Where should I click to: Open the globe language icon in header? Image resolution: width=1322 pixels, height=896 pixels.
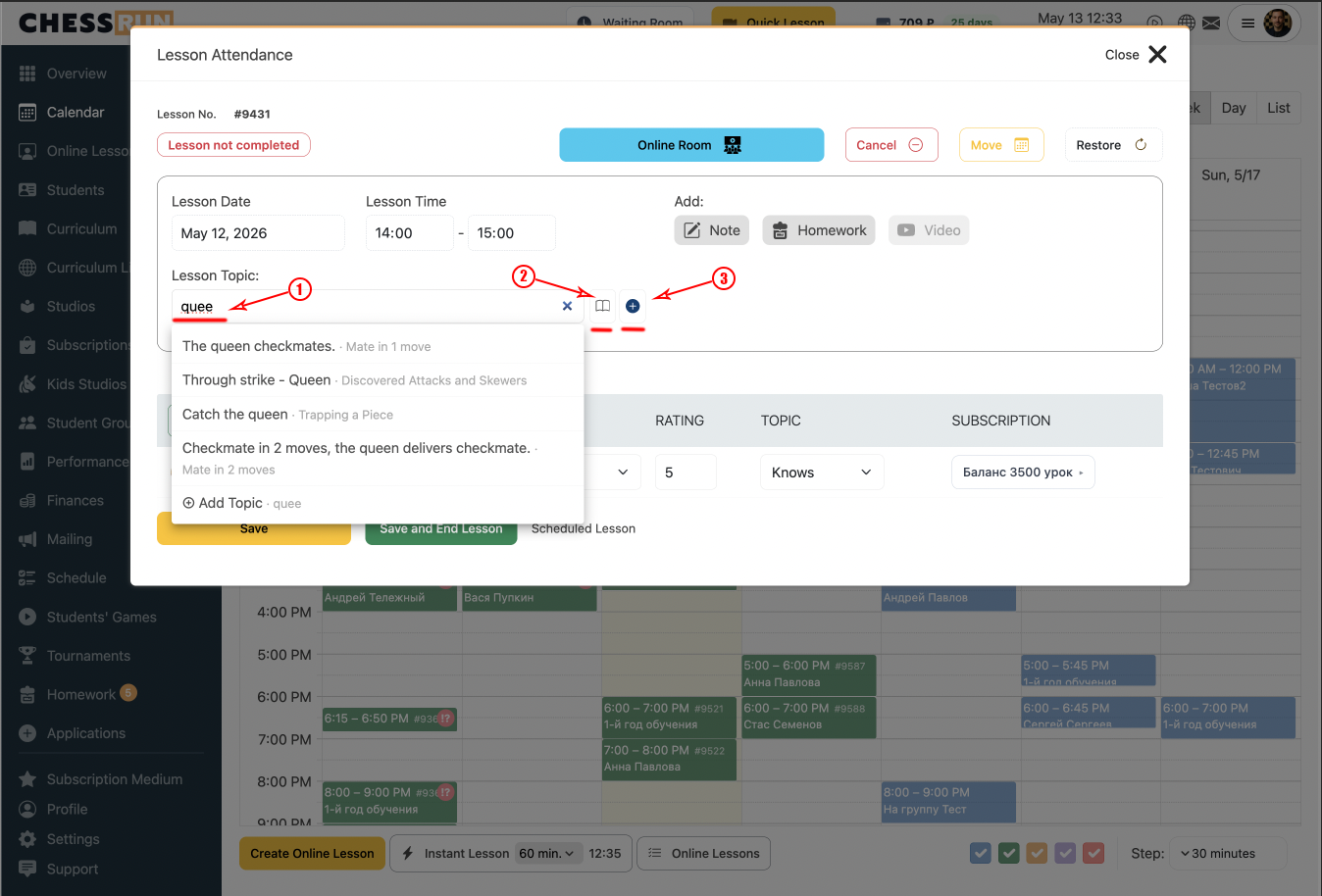(x=1186, y=23)
